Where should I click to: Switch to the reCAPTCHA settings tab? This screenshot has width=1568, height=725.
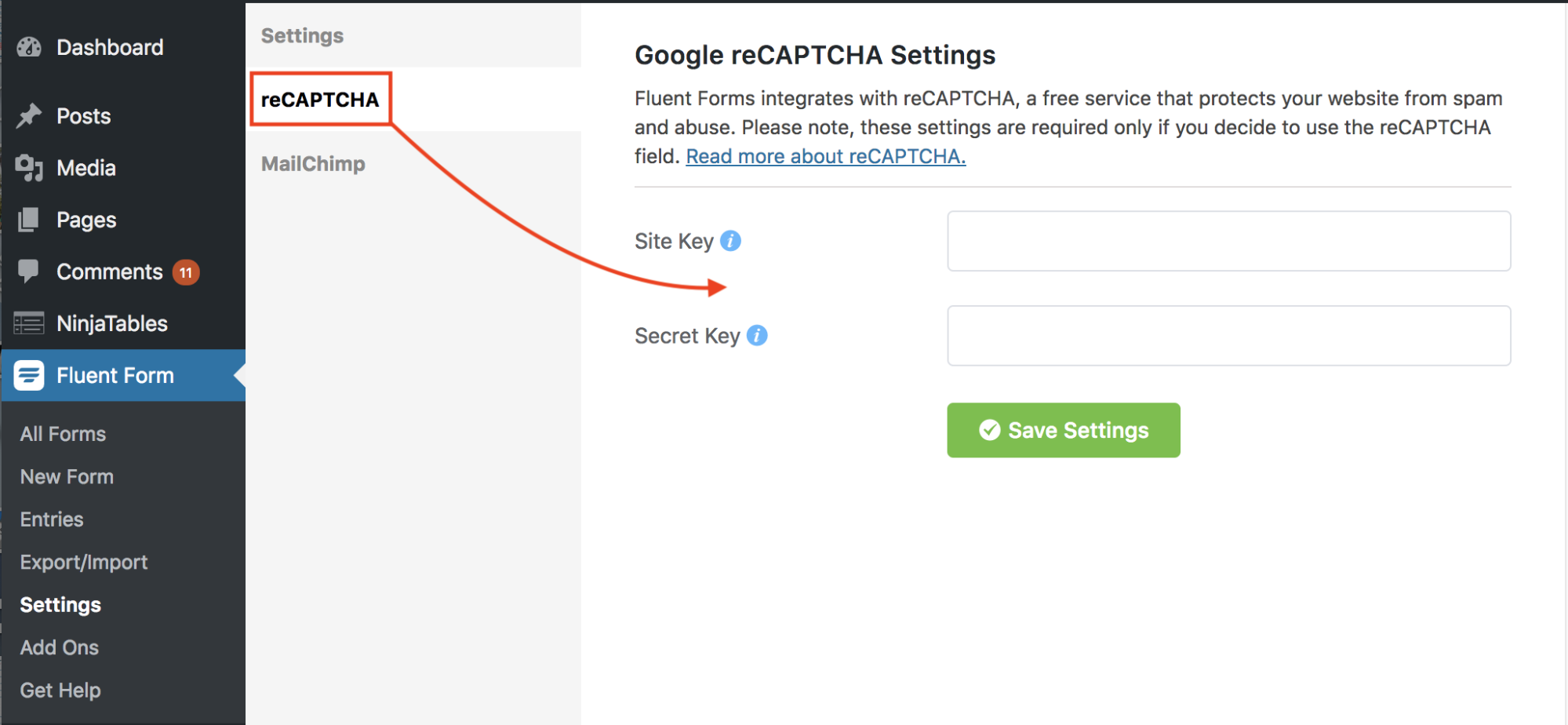tap(320, 100)
